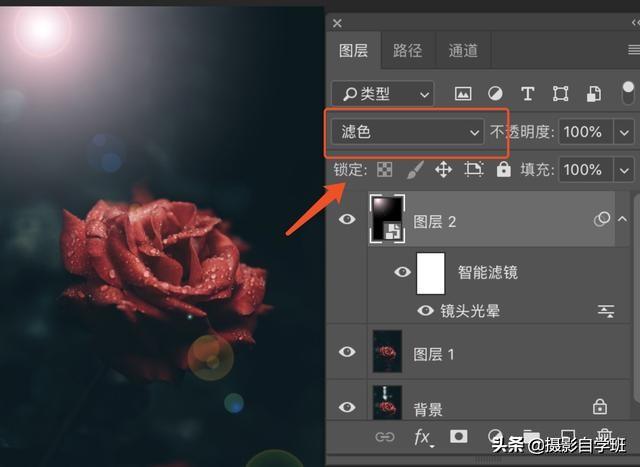The image size is (640, 467).
Task: Hide the 智能滤镜 smart filters
Action: point(402,271)
